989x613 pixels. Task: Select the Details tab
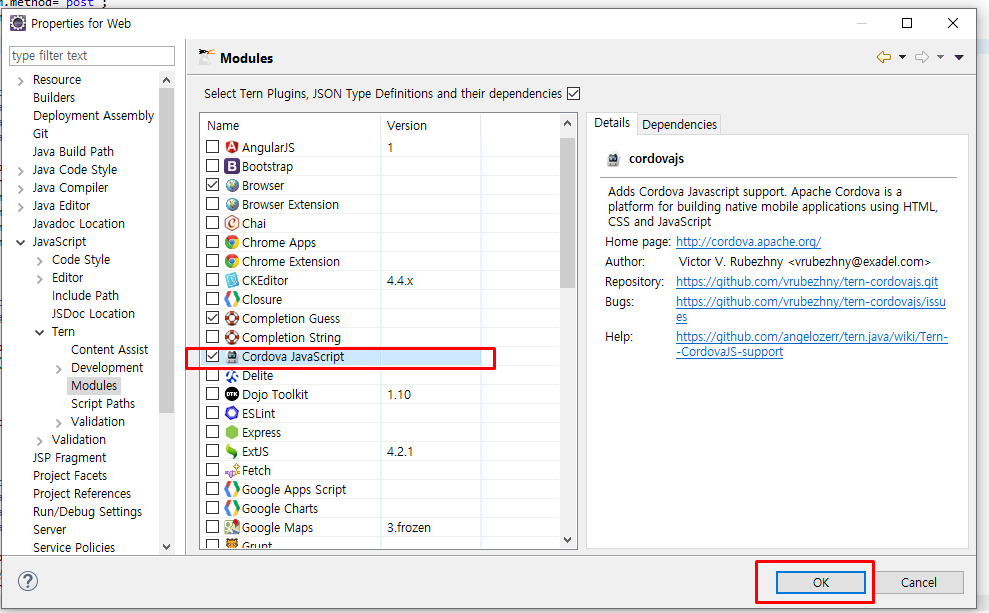[x=612, y=122]
